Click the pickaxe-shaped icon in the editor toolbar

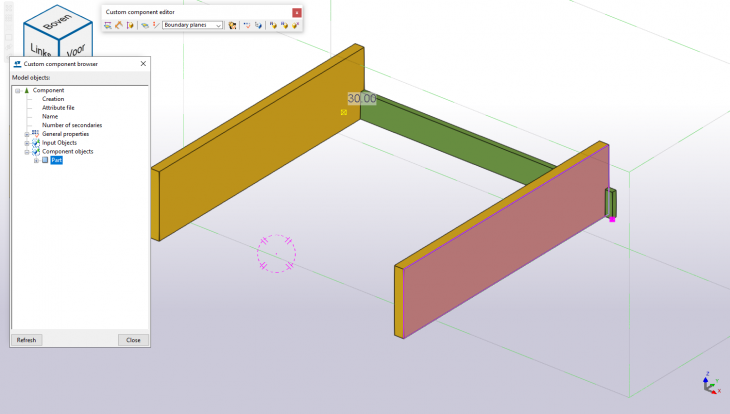119,25
